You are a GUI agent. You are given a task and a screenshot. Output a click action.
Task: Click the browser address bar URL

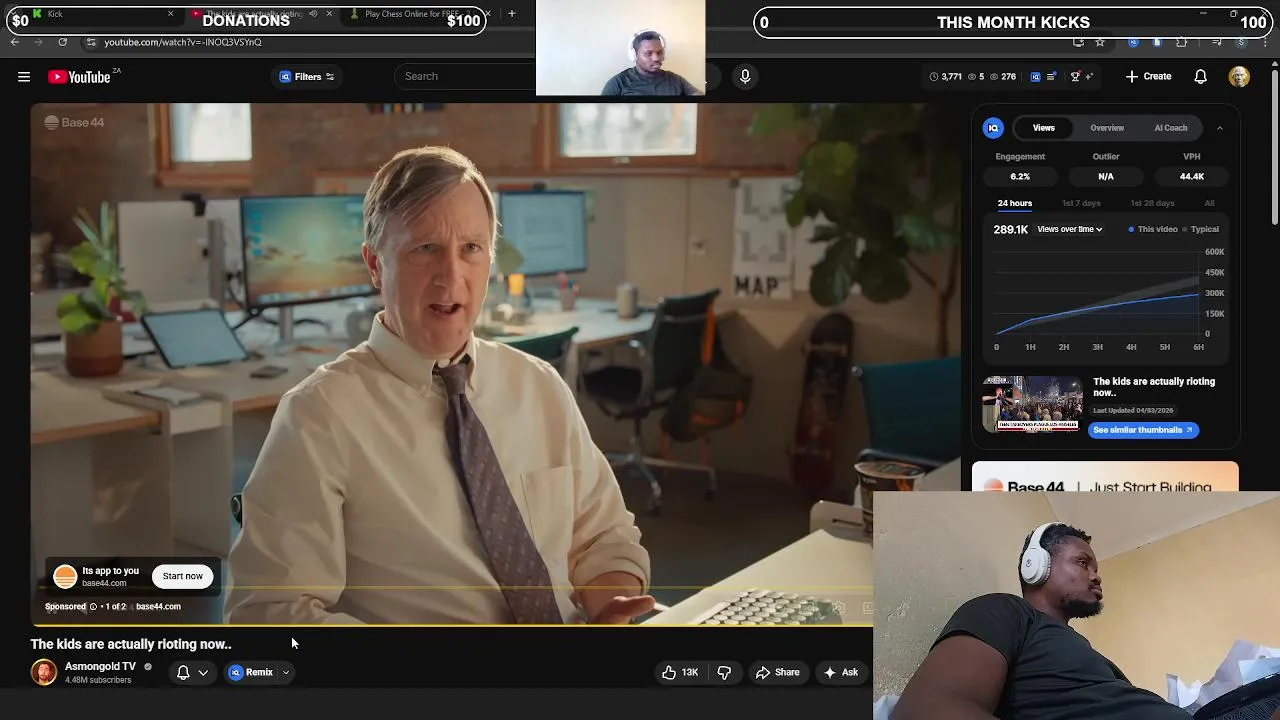tap(183, 42)
